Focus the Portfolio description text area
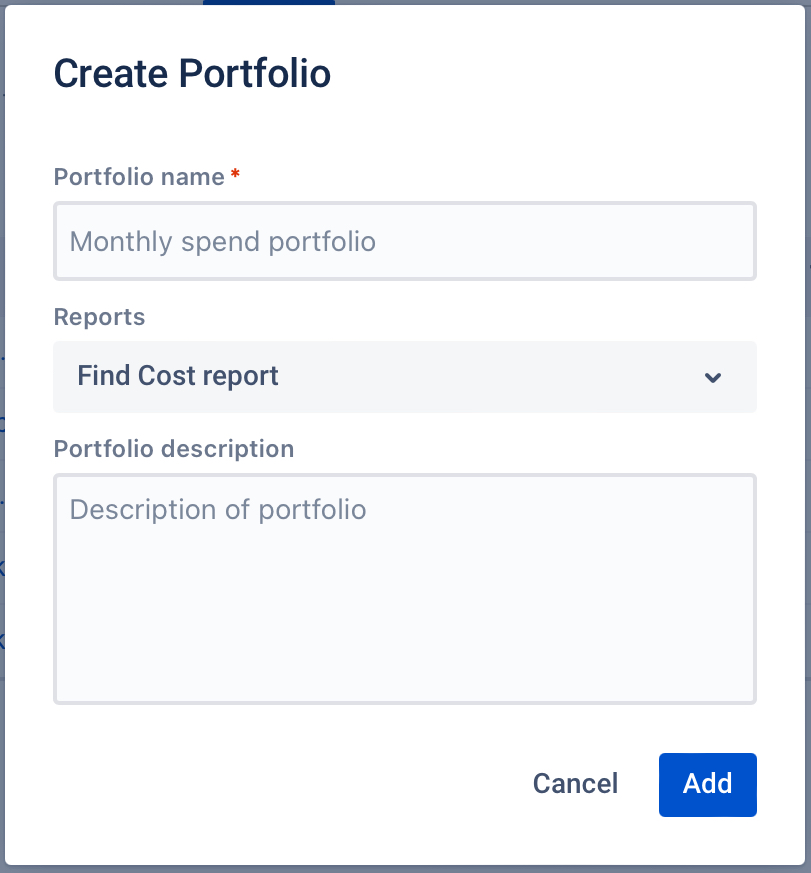Viewport: 811px width, 873px height. coord(404,588)
